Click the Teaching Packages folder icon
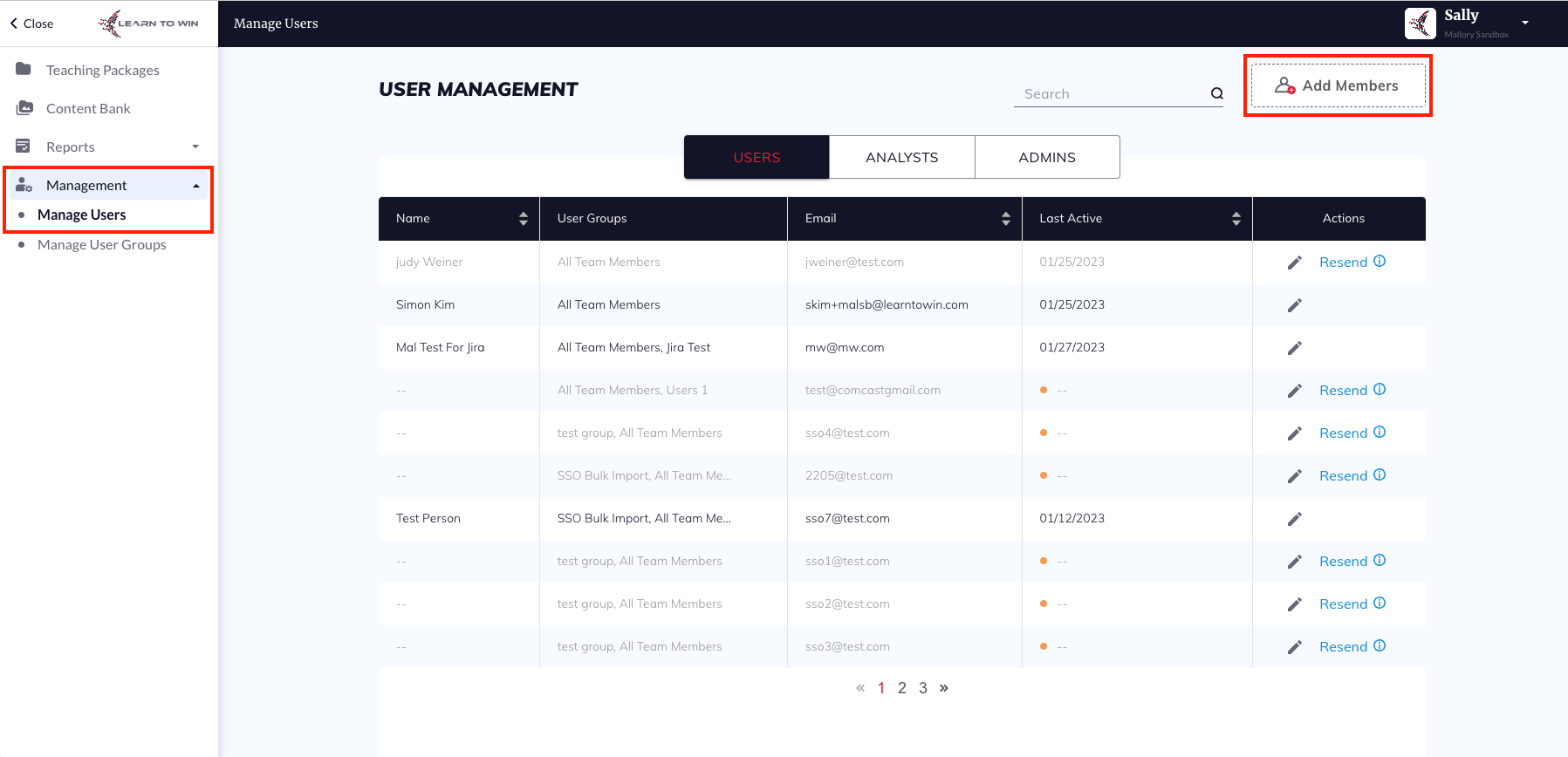This screenshot has height=757, width=1568. [24, 70]
